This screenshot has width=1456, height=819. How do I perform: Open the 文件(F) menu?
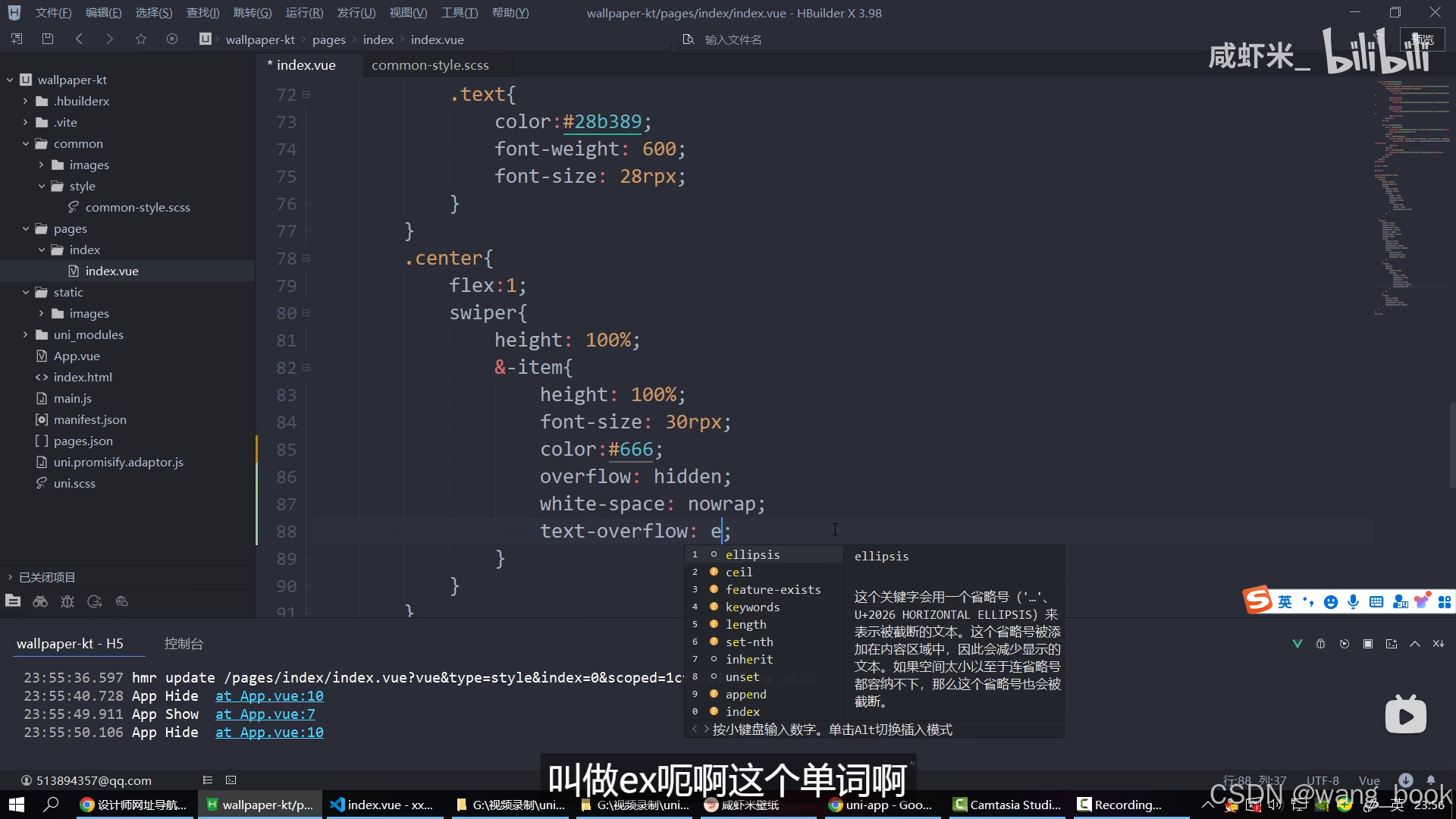pos(53,13)
